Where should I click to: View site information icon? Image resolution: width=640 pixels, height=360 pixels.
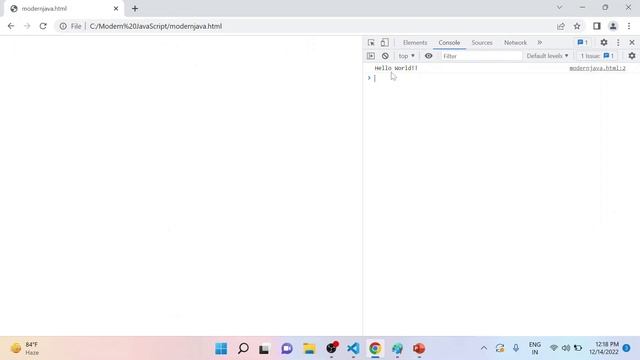(x=63, y=26)
